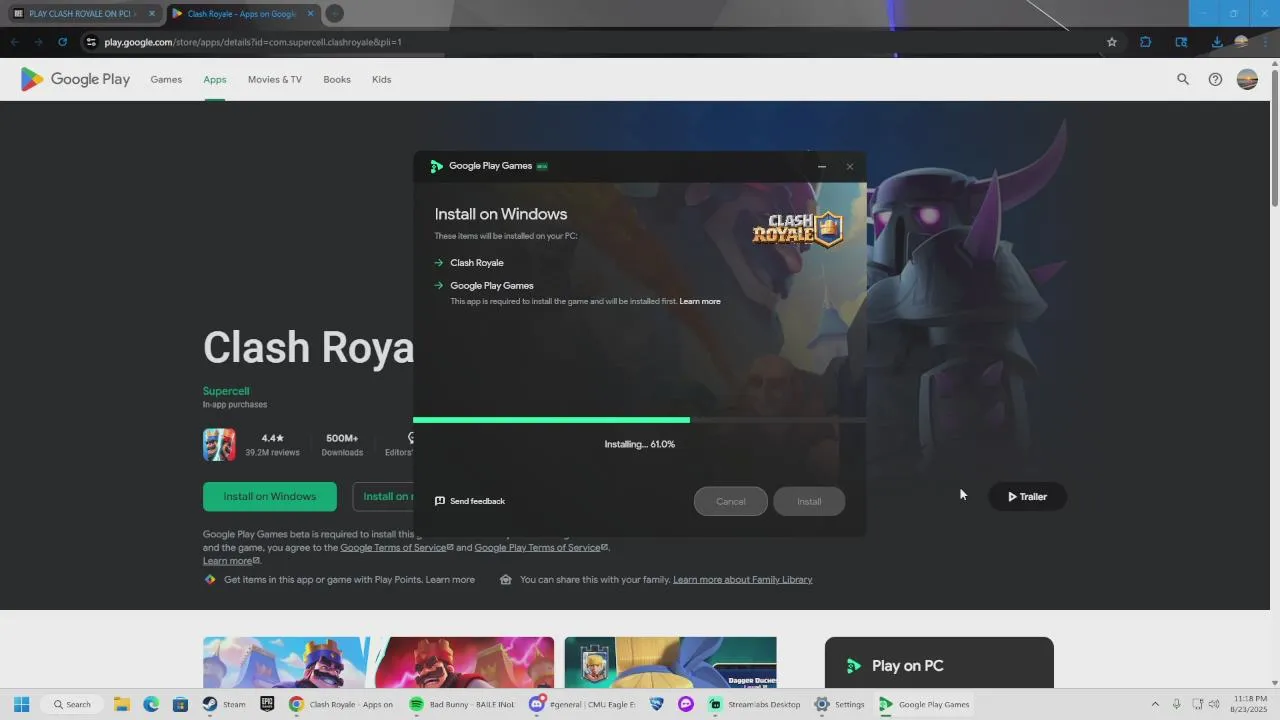1280x720 pixels.
Task: Click Learn more next to Play Points
Action: (x=450, y=579)
